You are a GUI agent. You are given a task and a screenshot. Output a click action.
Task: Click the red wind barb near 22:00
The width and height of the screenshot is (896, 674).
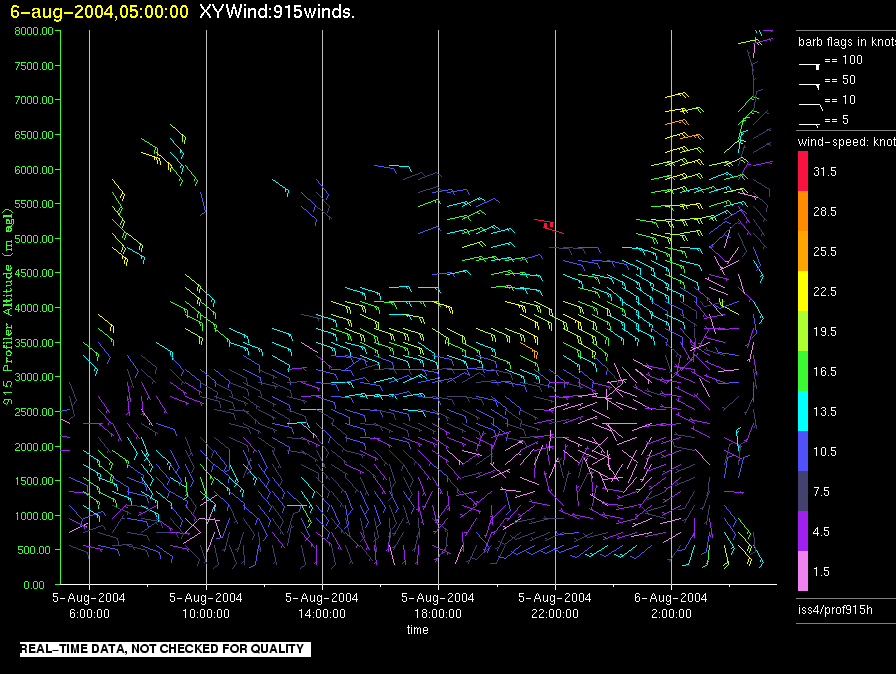549,226
